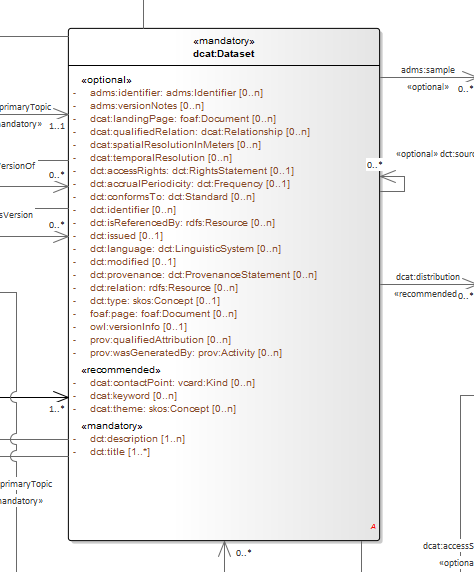The height and width of the screenshot is (572, 474).
Task: Select attribute adms:versionNotes [0..n]
Action: point(147,106)
